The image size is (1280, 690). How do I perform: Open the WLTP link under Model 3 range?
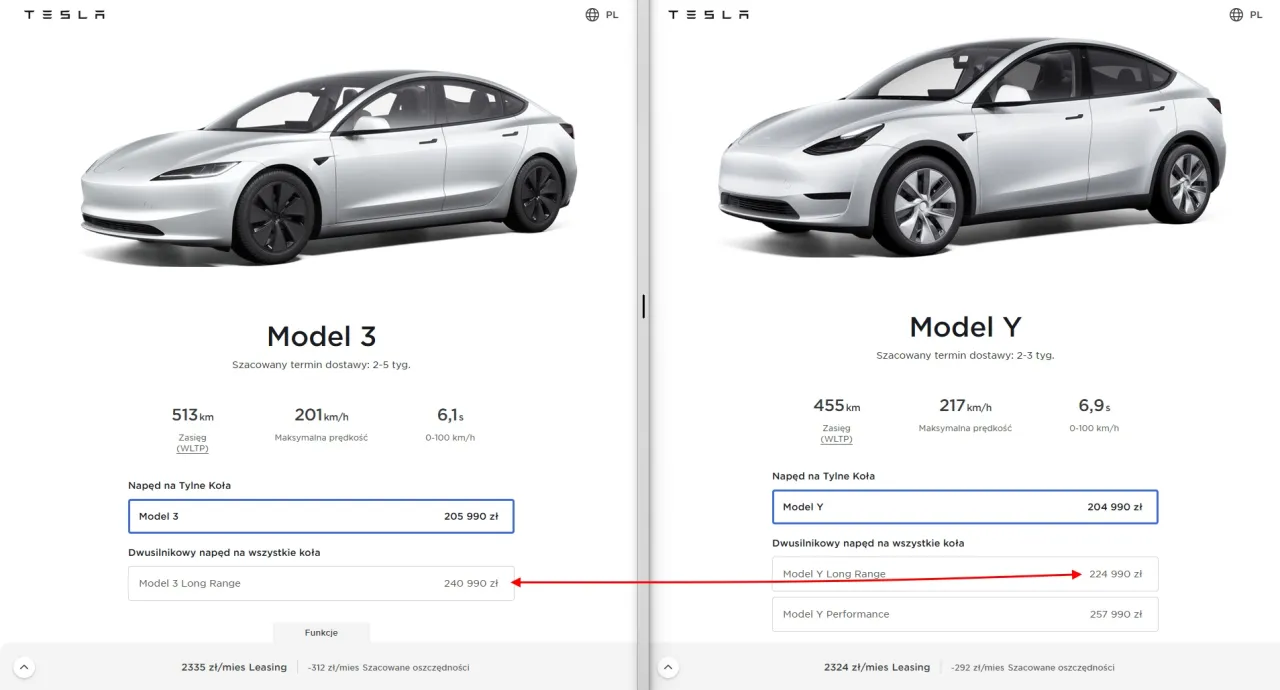click(x=192, y=448)
